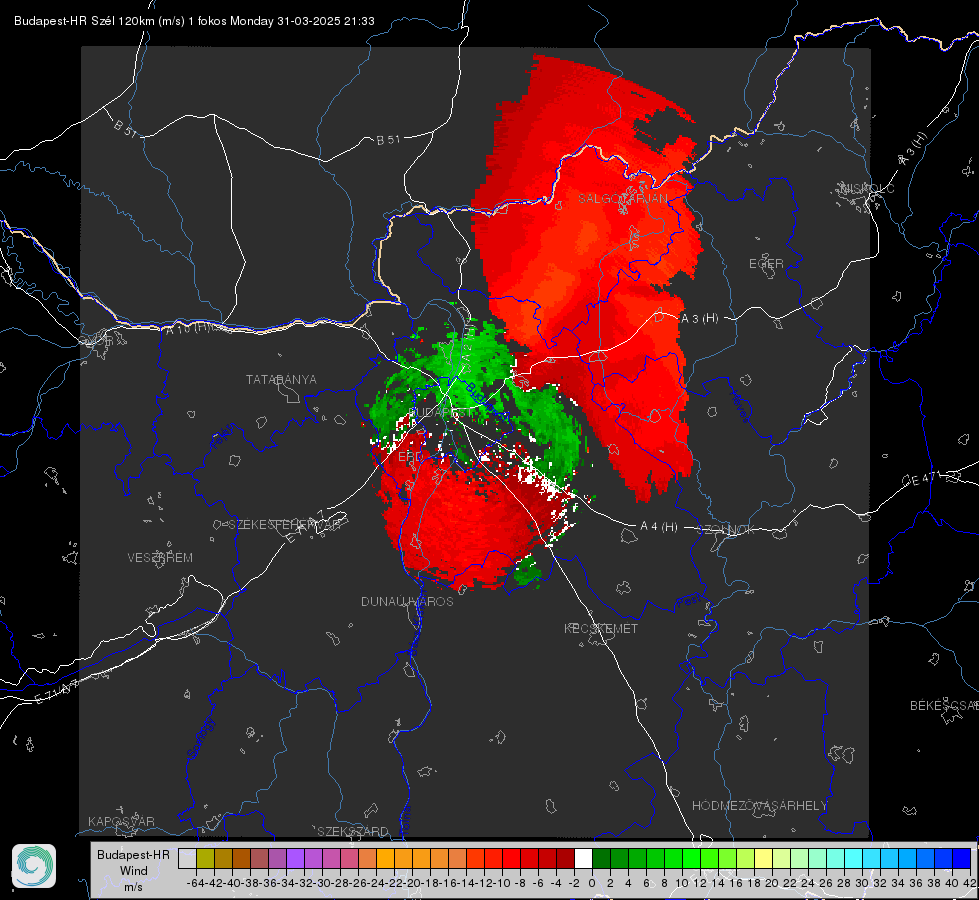Select the Heves county label
The width and height of the screenshot is (979, 900).
[739, 407]
